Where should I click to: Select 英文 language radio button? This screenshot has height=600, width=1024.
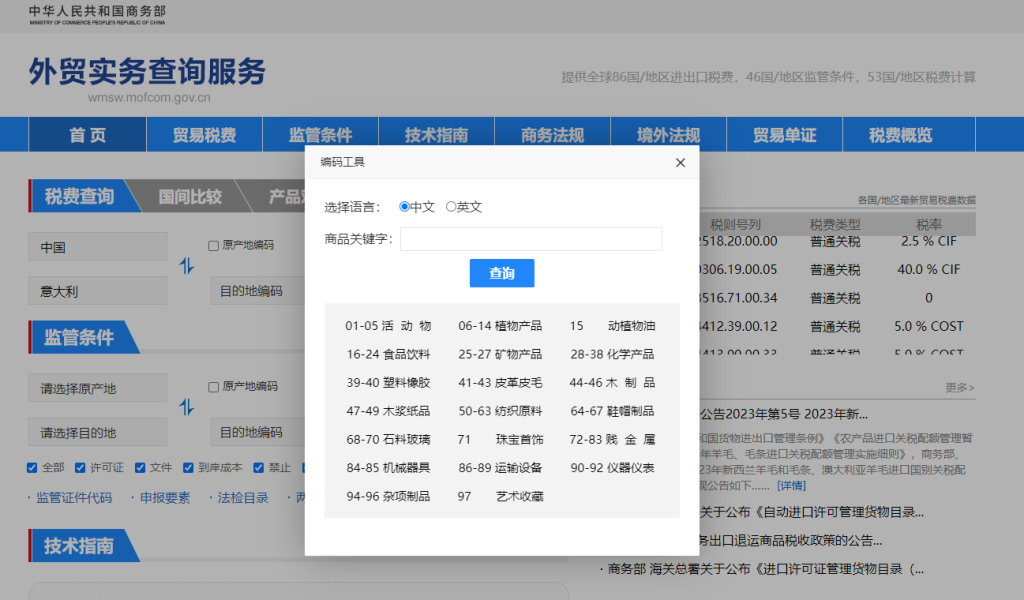451,206
